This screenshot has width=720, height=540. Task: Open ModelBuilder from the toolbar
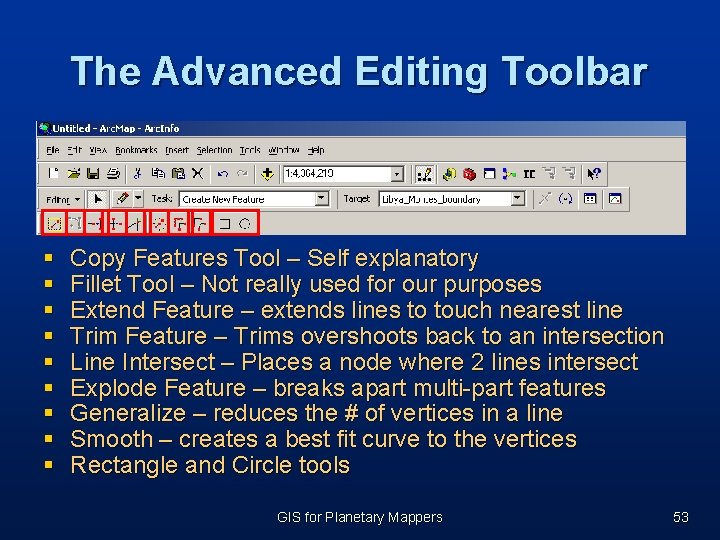509,174
